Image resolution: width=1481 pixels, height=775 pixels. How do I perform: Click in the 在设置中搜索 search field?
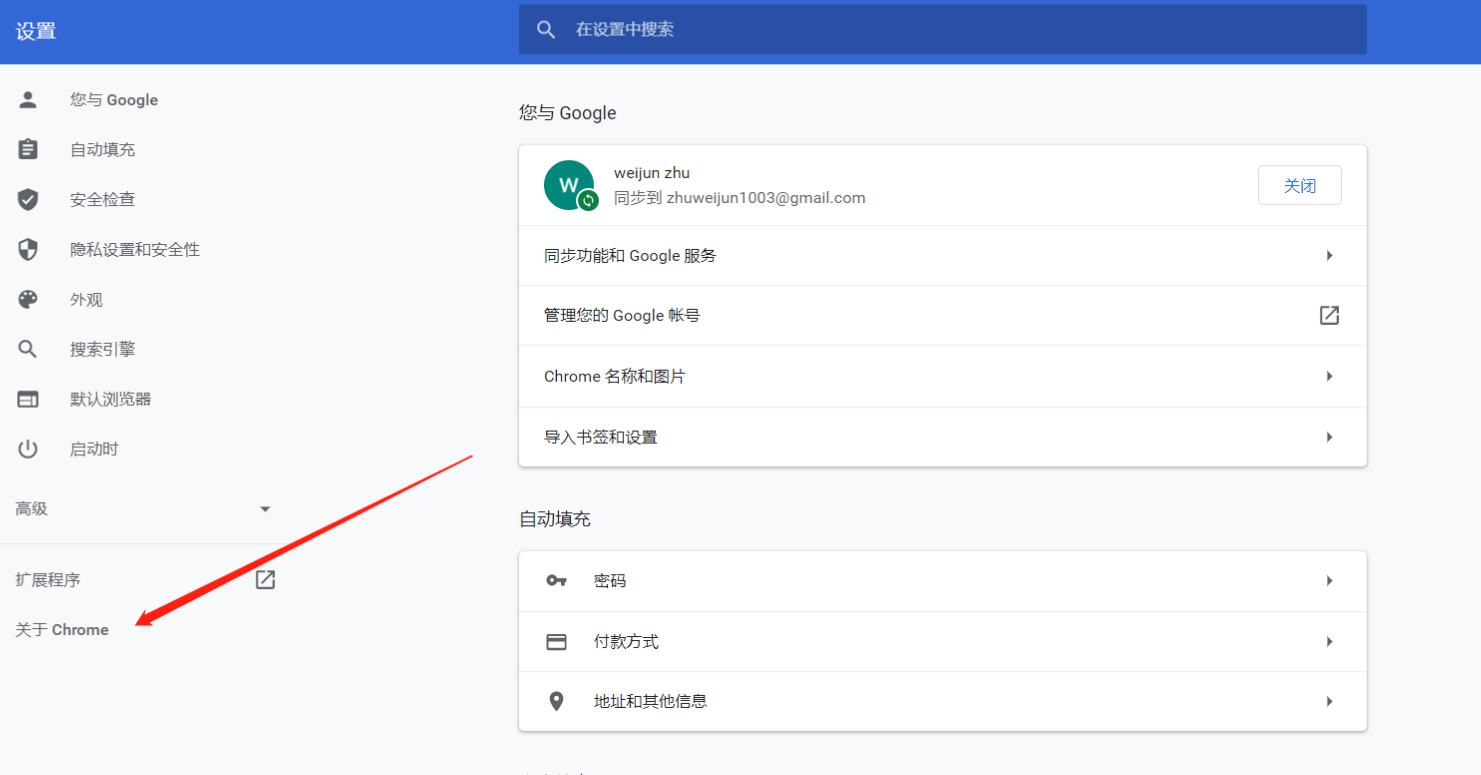tap(942, 30)
